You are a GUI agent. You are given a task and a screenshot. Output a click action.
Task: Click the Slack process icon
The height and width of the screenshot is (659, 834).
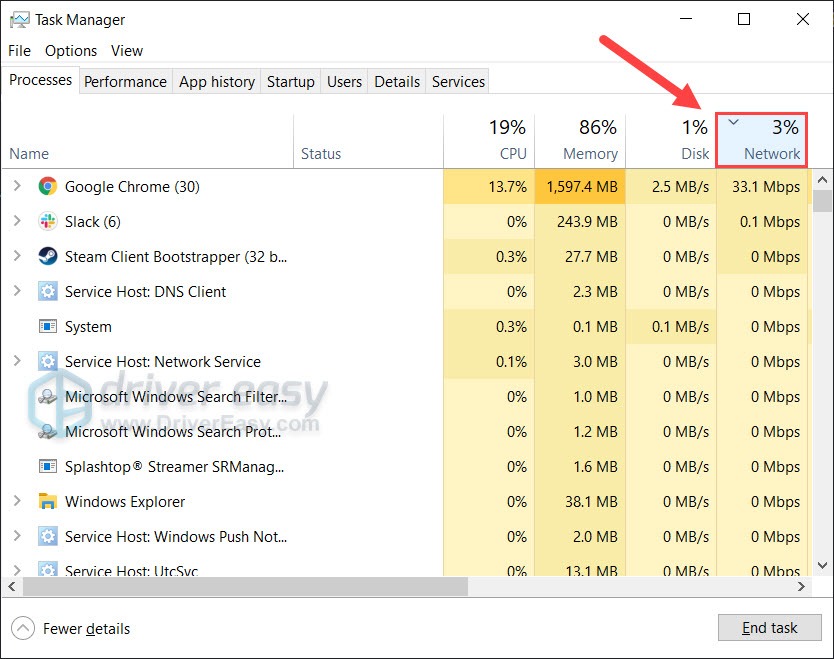[48, 221]
